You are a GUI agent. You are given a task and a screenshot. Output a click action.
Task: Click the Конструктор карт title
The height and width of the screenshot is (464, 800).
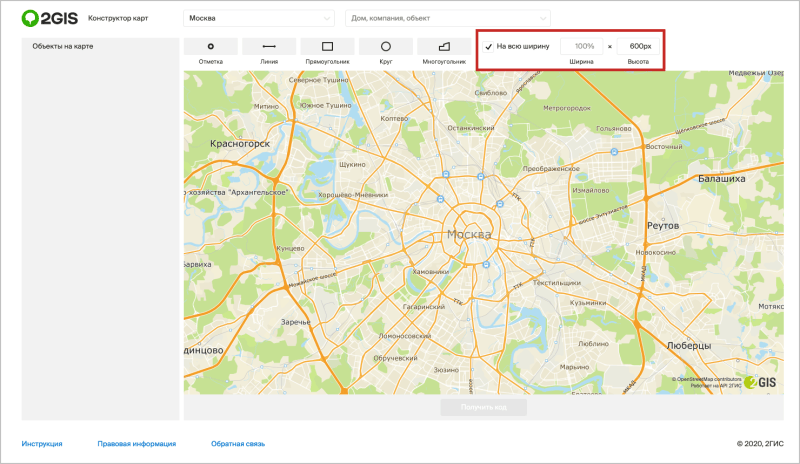pos(118,18)
